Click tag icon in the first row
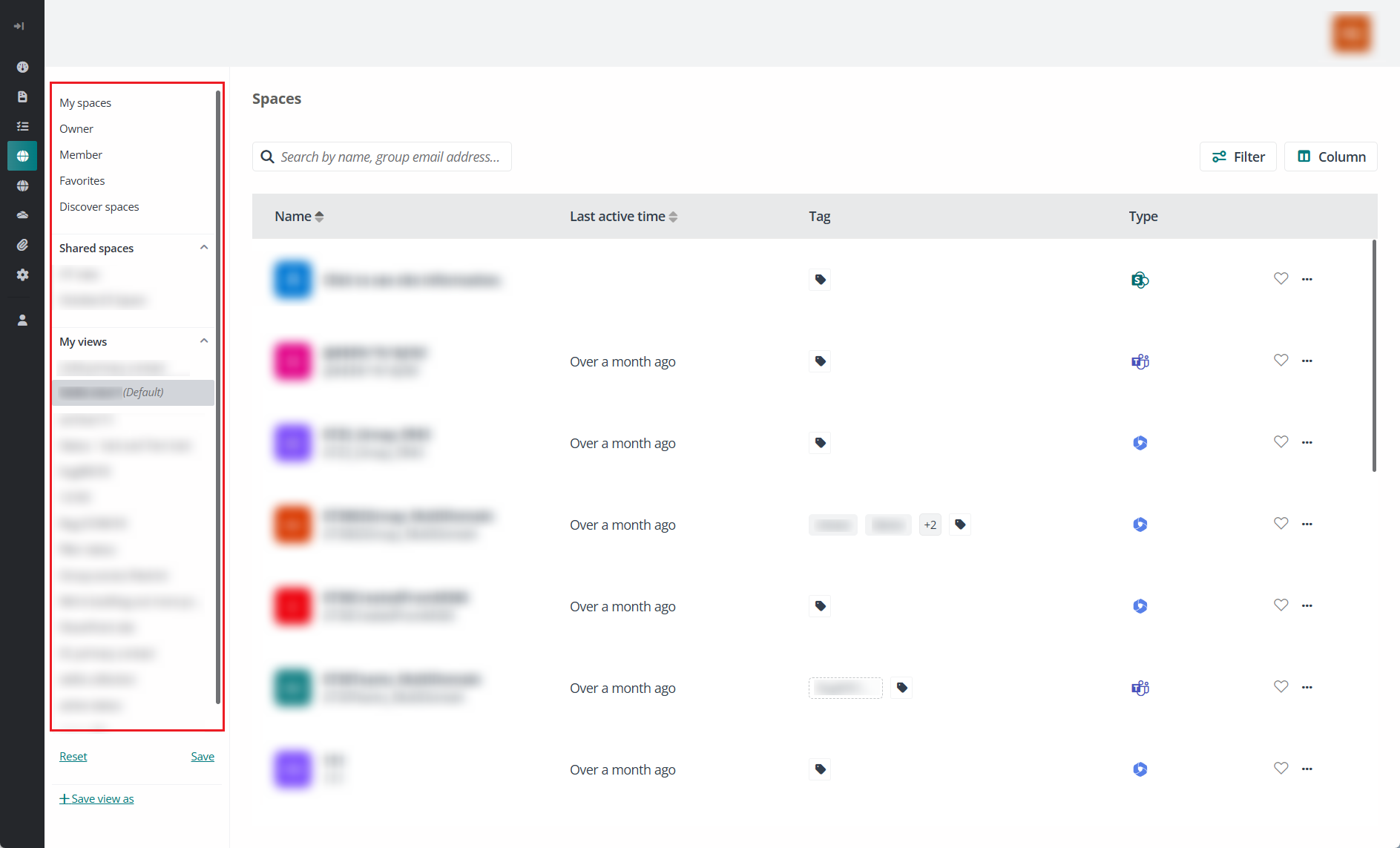 [820, 280]
